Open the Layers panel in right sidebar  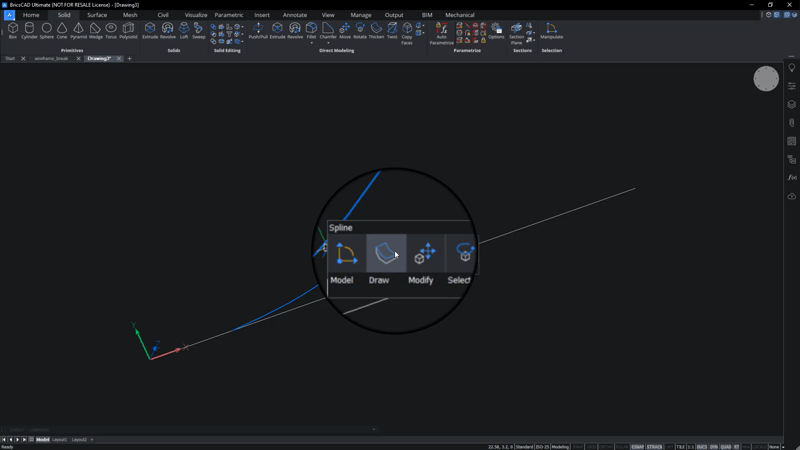tap(791, 104)
